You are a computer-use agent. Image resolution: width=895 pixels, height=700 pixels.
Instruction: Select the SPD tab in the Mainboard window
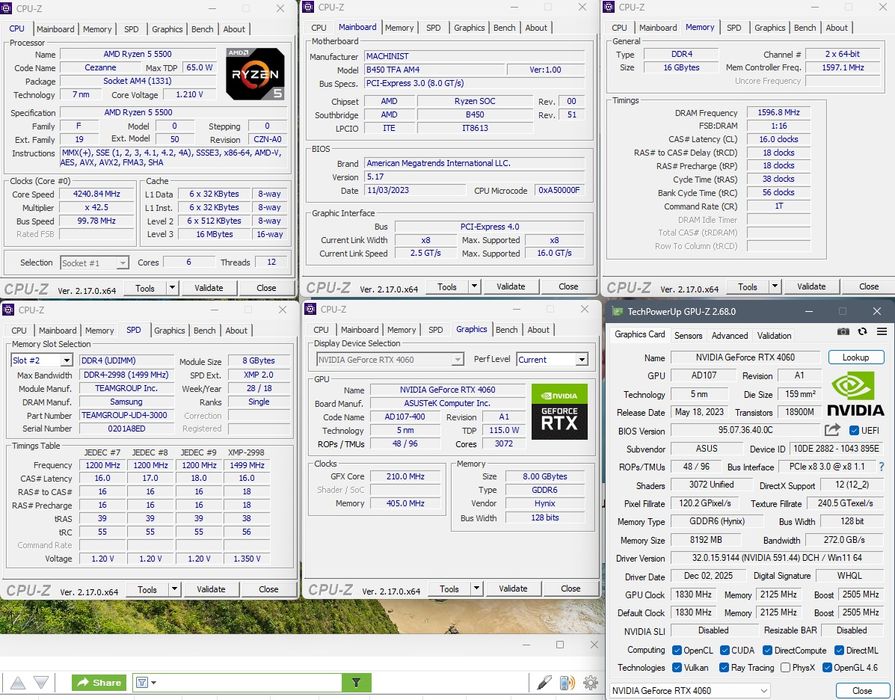(x=433, y=27)
